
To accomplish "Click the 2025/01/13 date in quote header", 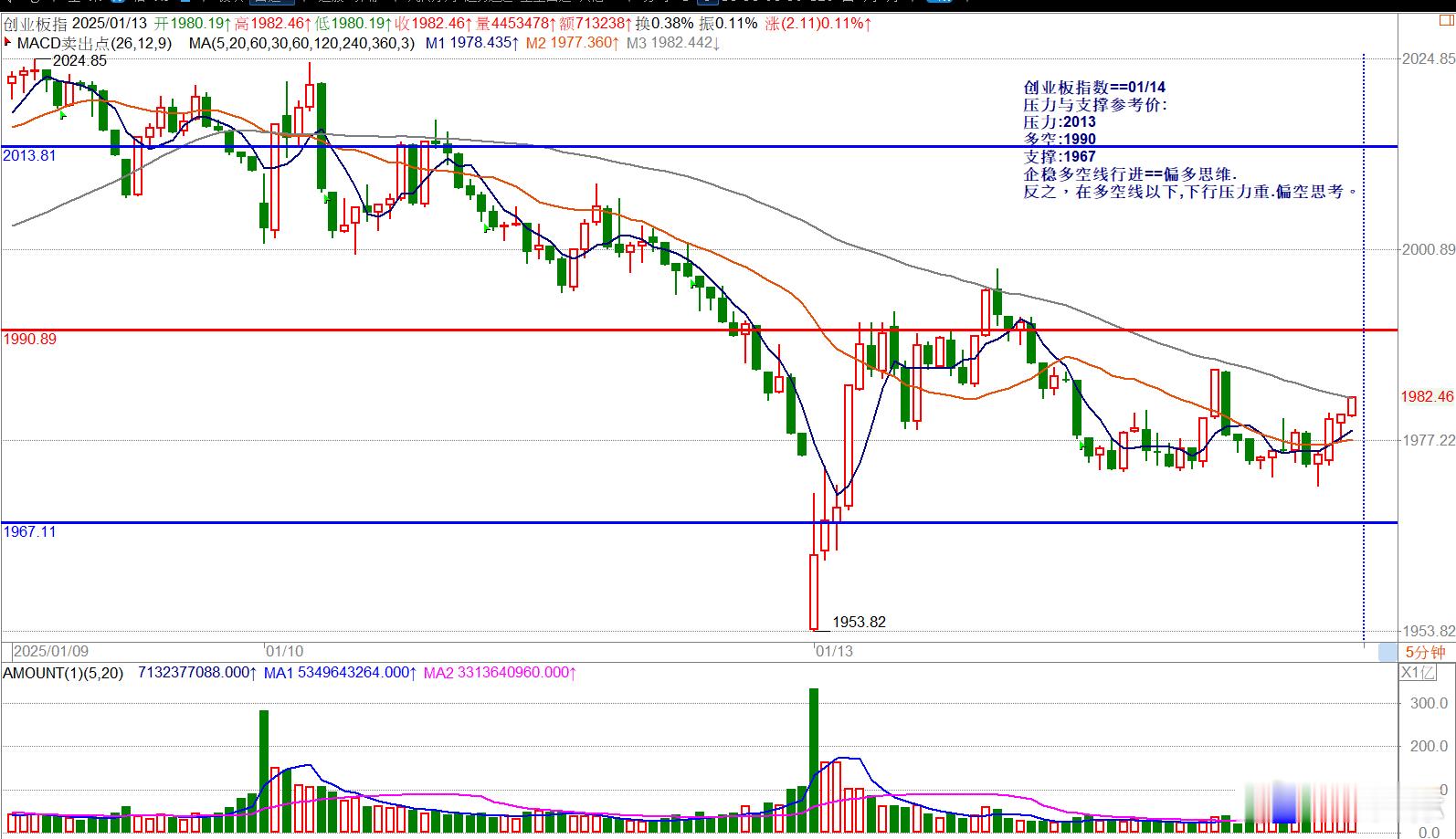I will click(110, 24).
